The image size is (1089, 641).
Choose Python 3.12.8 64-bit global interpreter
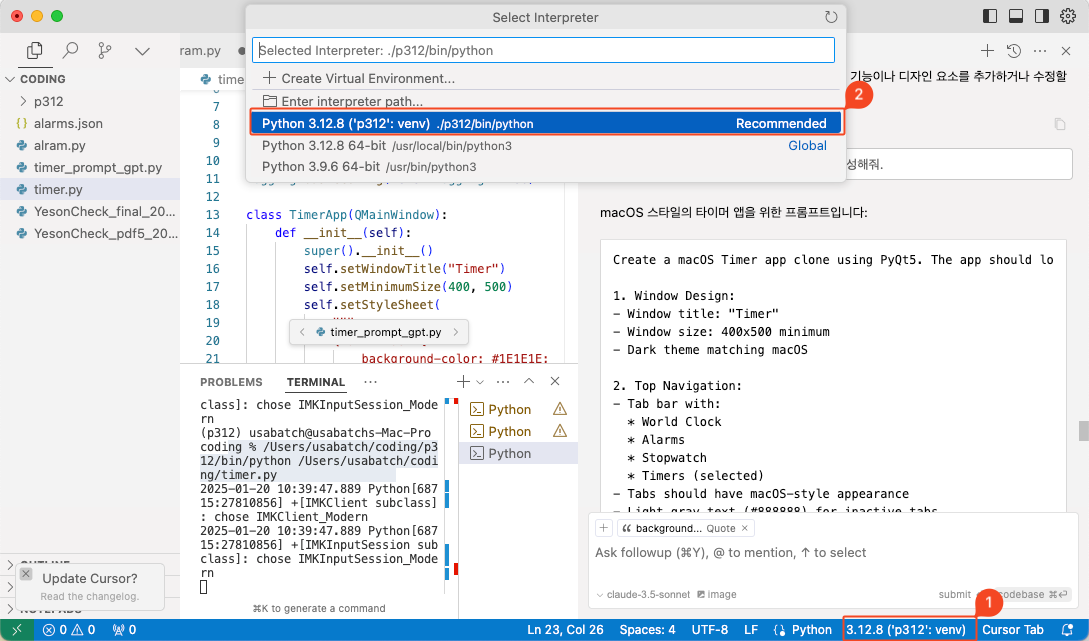click(545, 146)
